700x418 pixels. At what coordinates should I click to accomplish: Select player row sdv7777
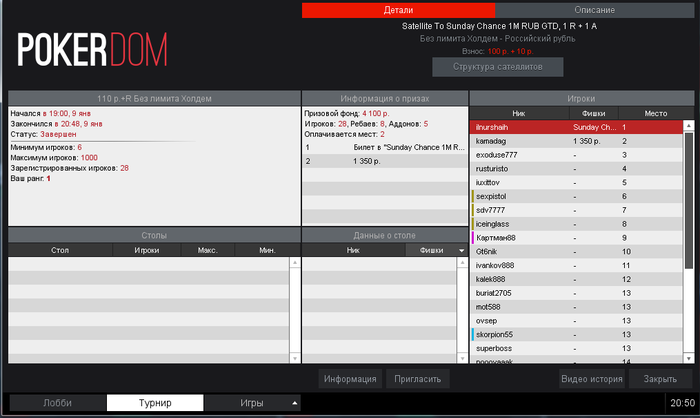coord(576,210)
